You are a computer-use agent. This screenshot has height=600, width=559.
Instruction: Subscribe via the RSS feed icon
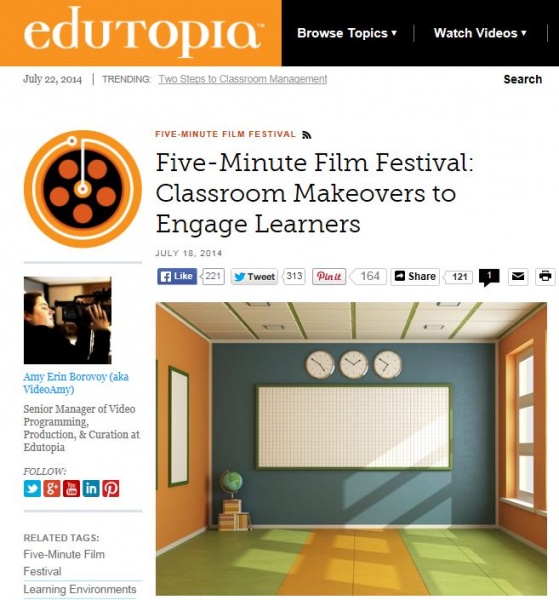click(306, 135)
